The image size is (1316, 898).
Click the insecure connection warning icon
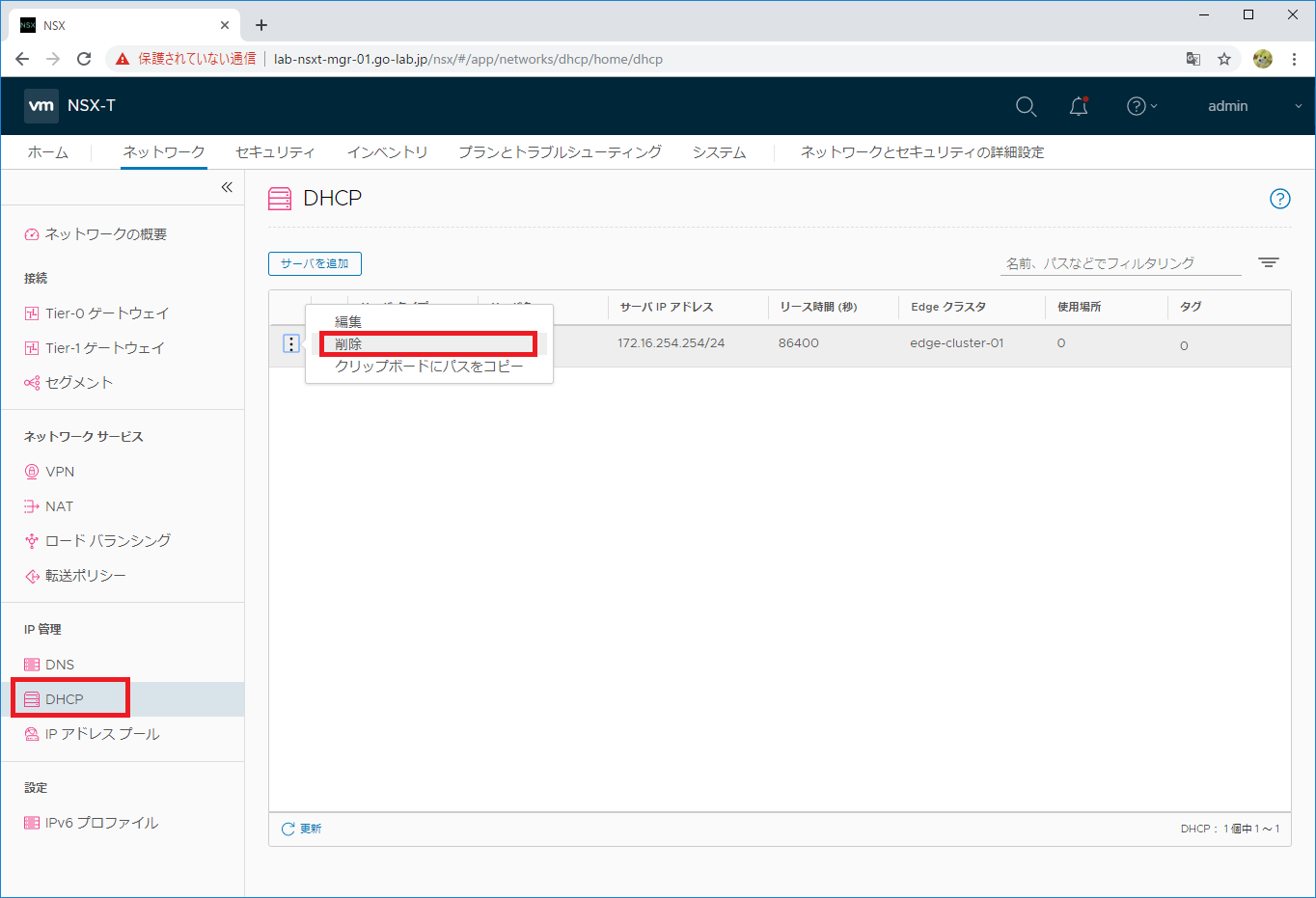point(123,59)
